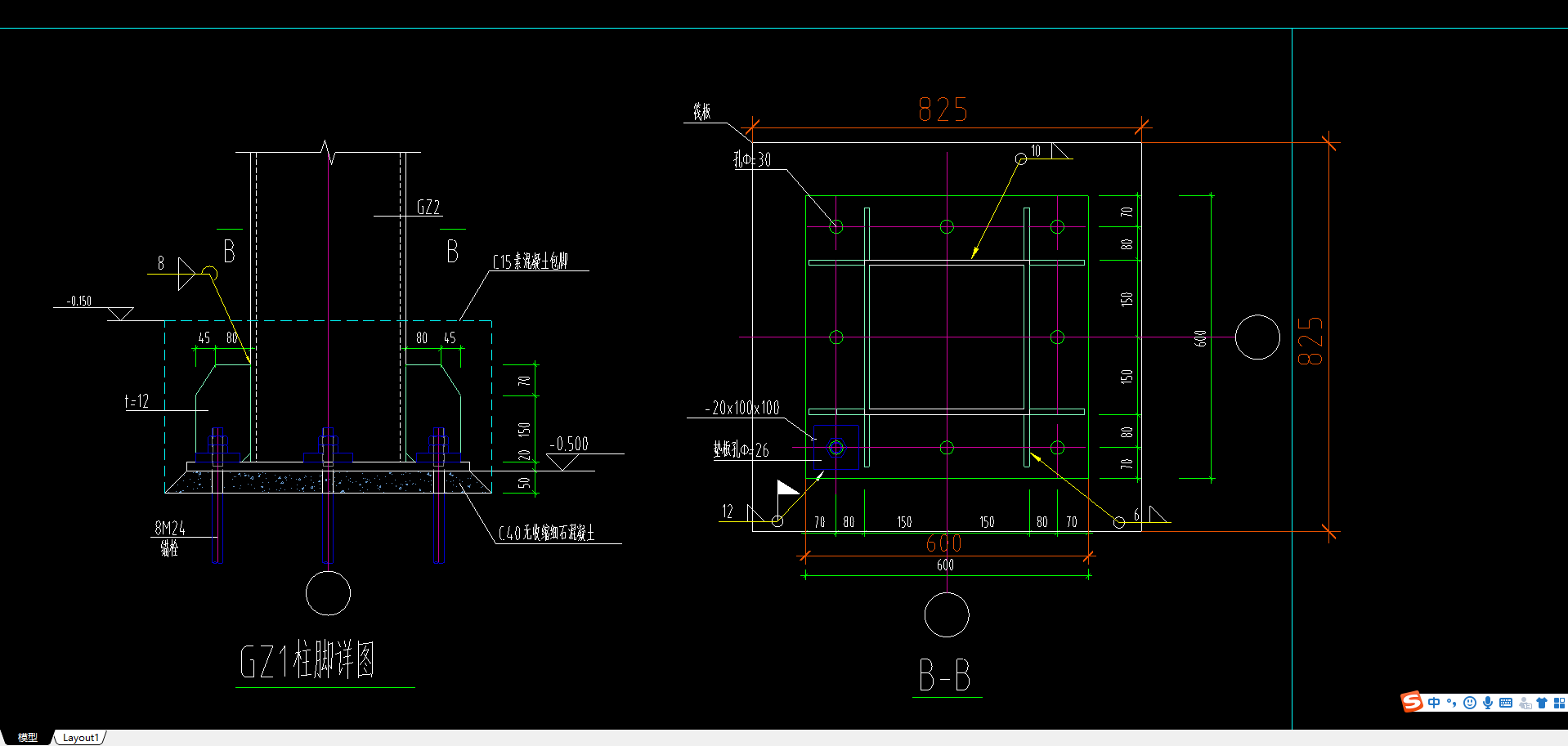Select the 50 grout thickness dimension
Screen dimensions: 1568x746
point(524,483)
